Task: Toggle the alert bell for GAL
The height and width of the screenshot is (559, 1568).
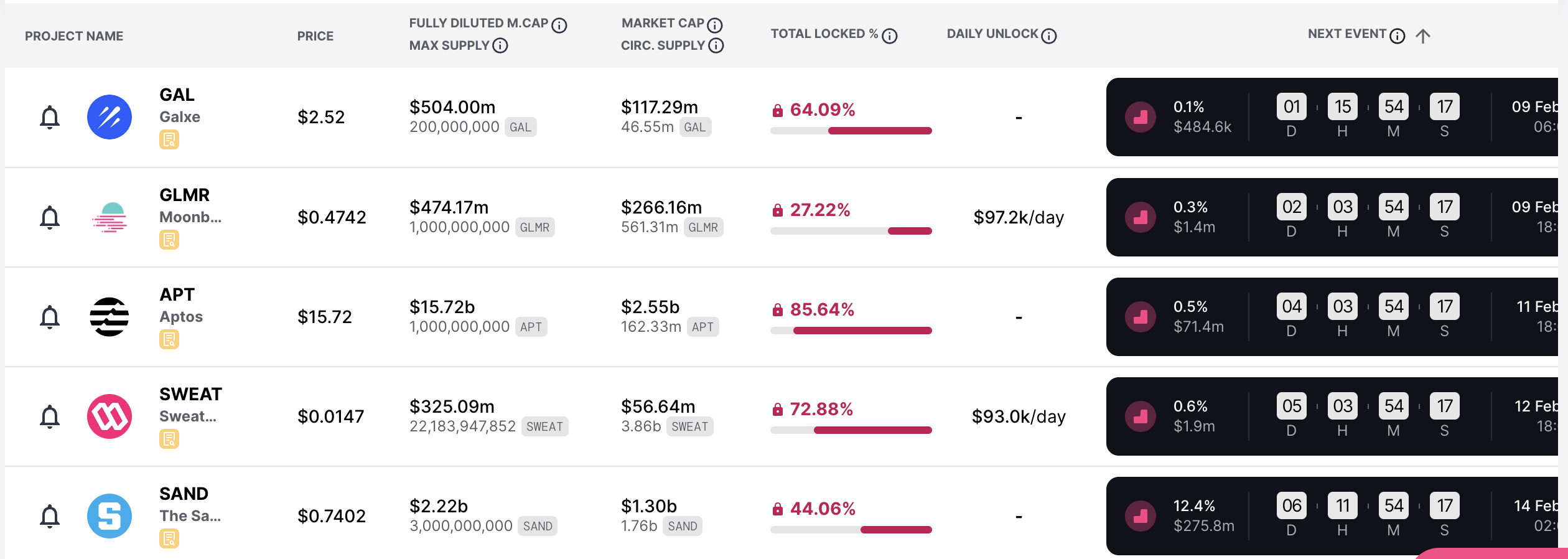Action: pos(50,117)
